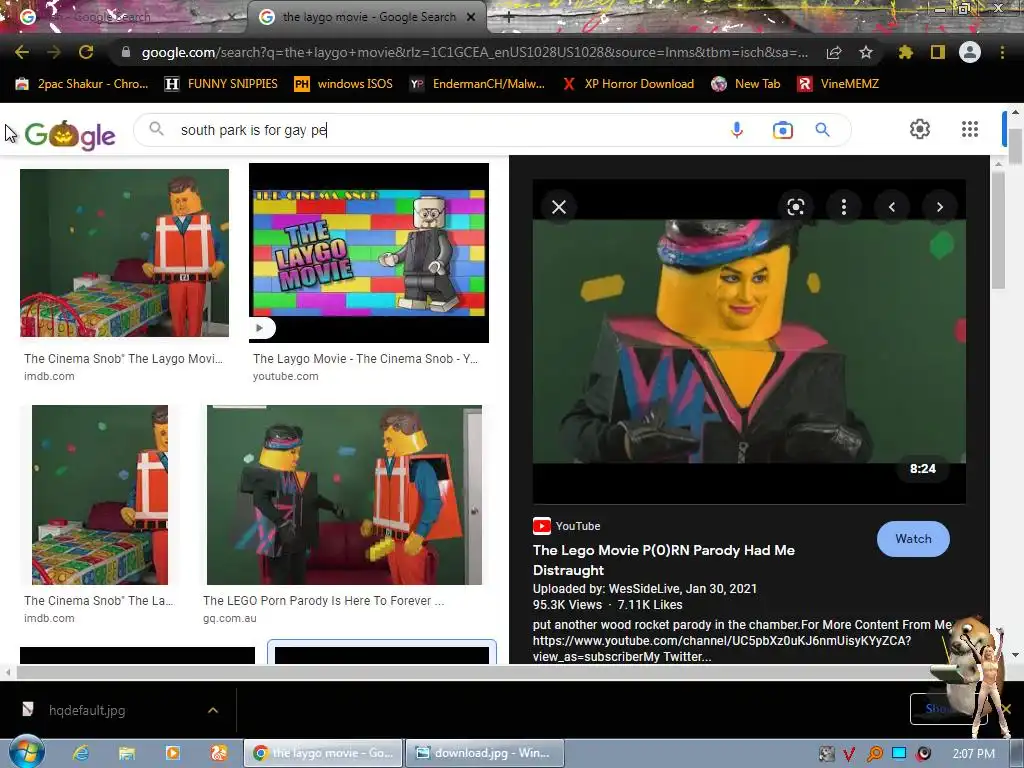Play the Laygo Movie video chip
Screen dimensions: 1024x768
pos(262,328)
